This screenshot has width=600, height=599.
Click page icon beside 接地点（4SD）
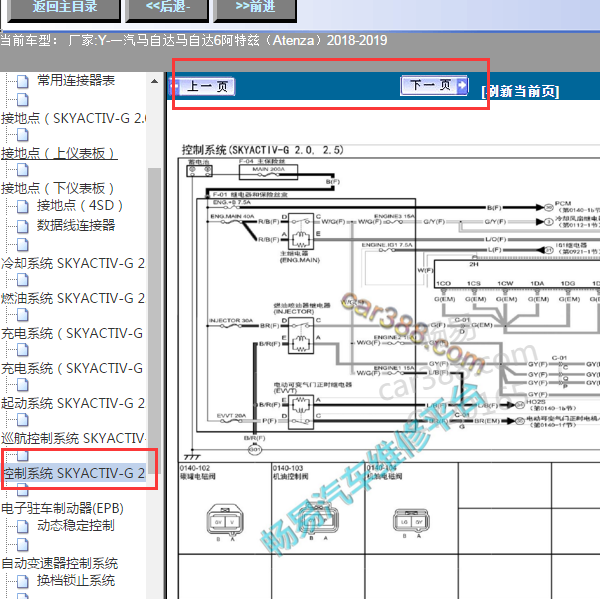(x=23, y=207)
